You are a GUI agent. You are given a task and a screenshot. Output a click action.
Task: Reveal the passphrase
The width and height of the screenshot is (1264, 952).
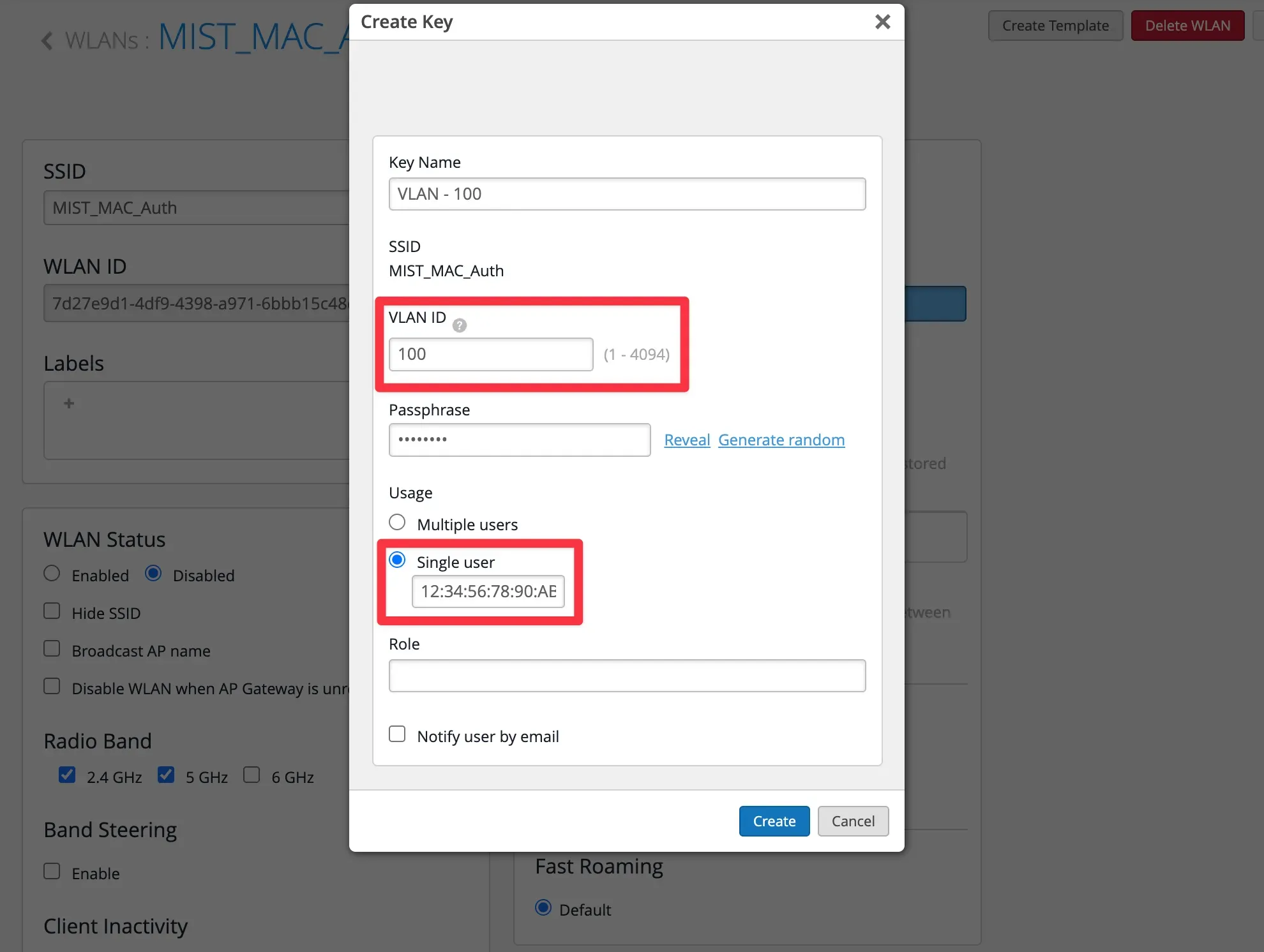click(x=687, y=440)
